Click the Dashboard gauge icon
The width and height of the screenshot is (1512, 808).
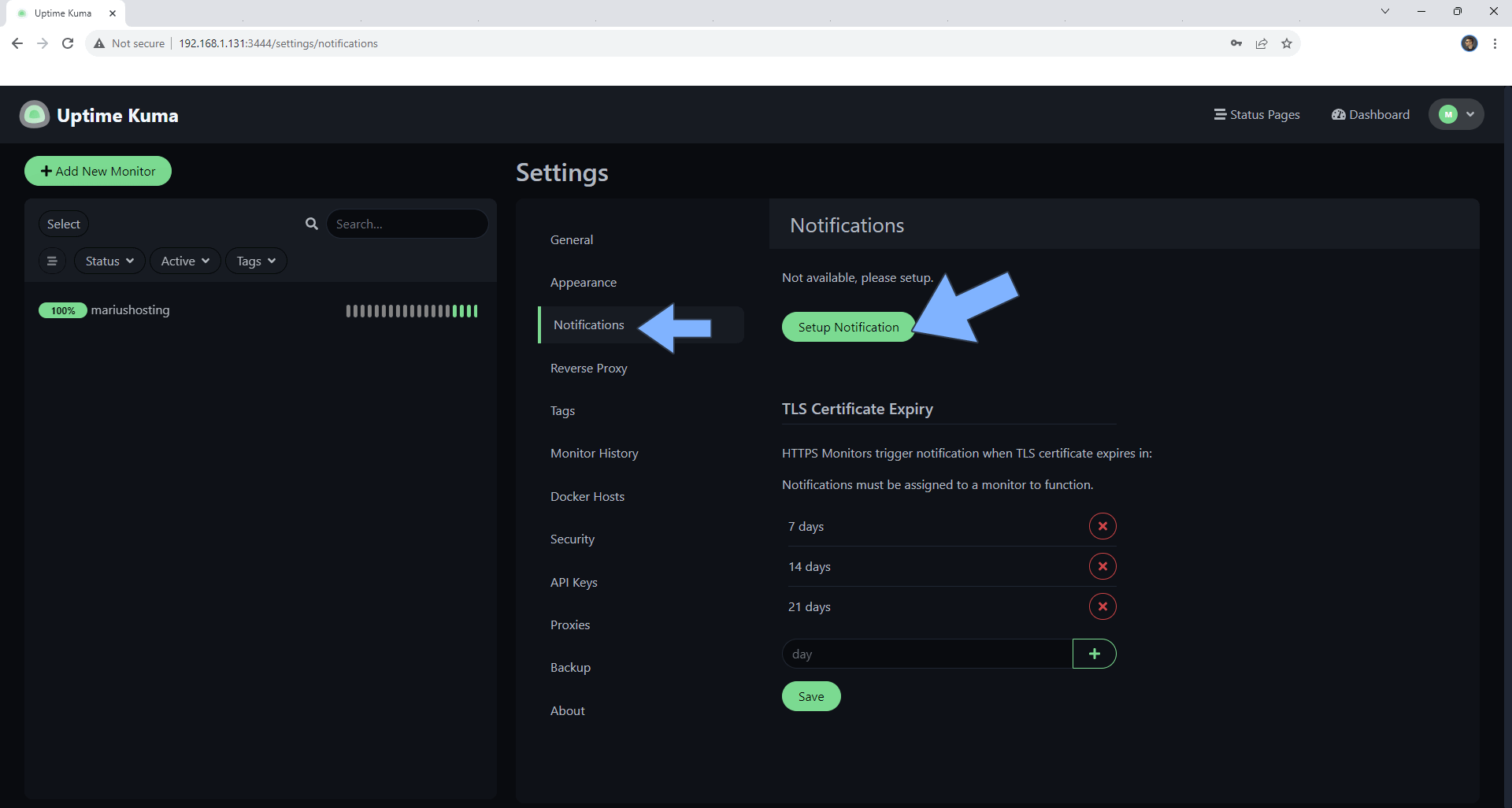pos(1339,114)
